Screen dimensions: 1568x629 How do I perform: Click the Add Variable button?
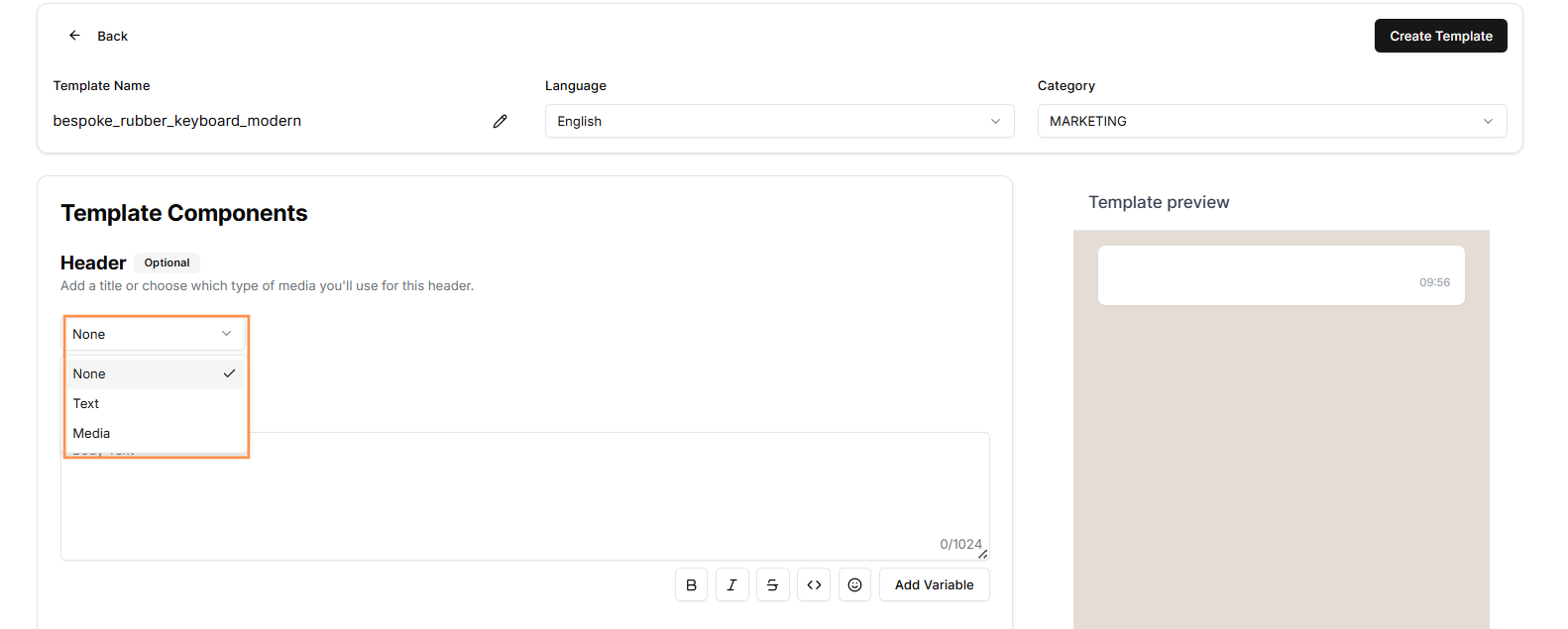[934, 584]
